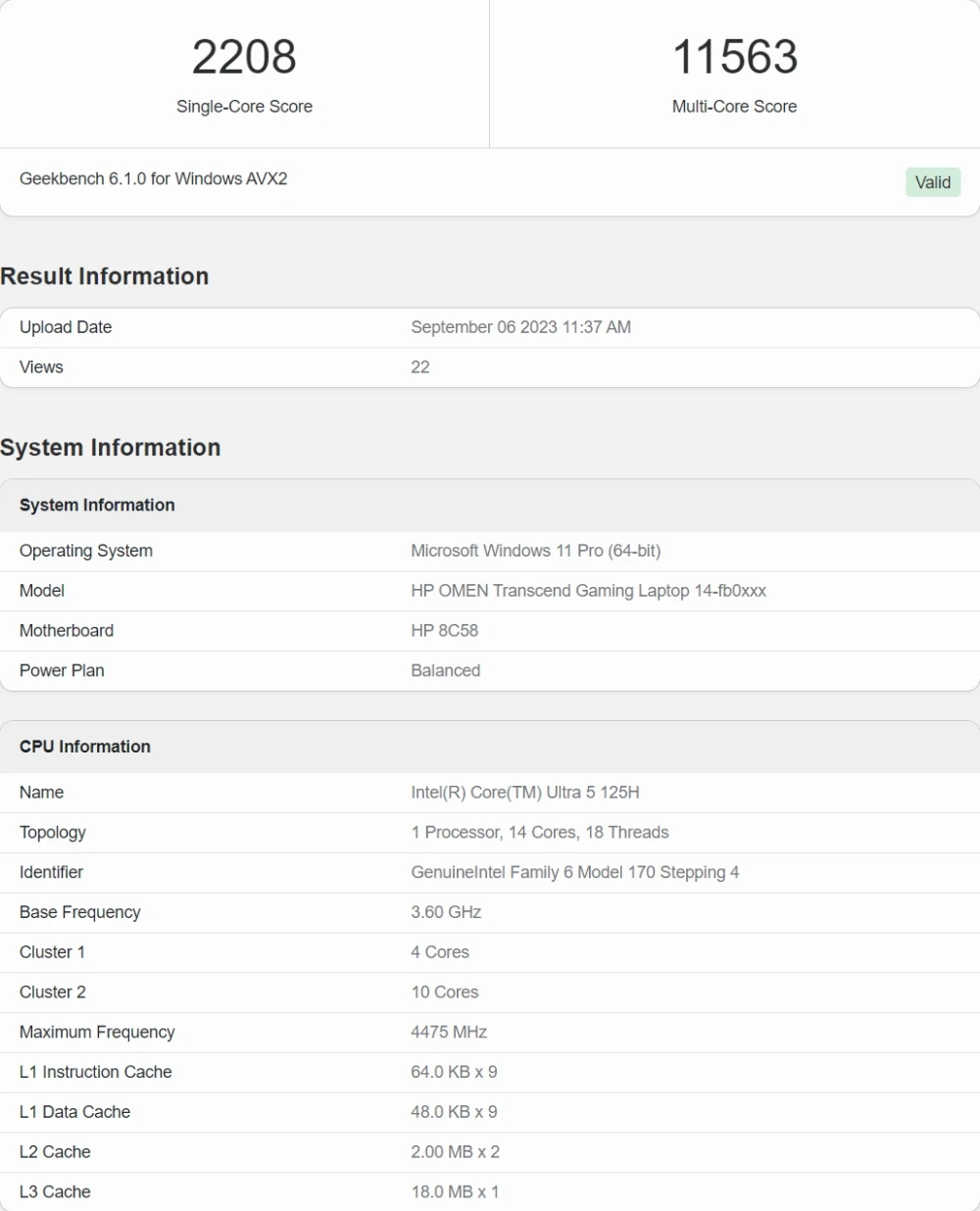Click the GenuineIntel Family 6 identifier value
The image size is (980, 1211).
574,873
